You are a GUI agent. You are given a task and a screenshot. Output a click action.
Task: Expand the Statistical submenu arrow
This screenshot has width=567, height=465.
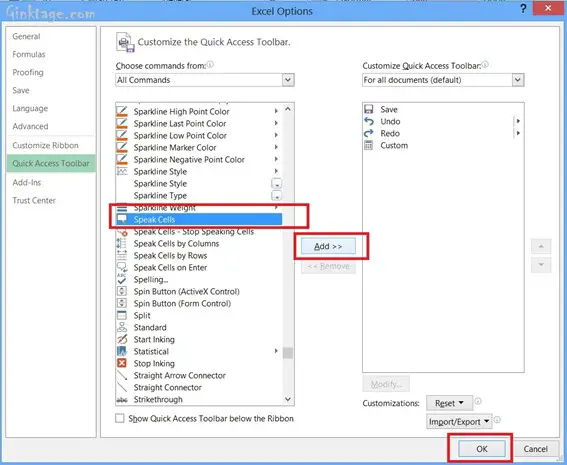pos(276,351)
